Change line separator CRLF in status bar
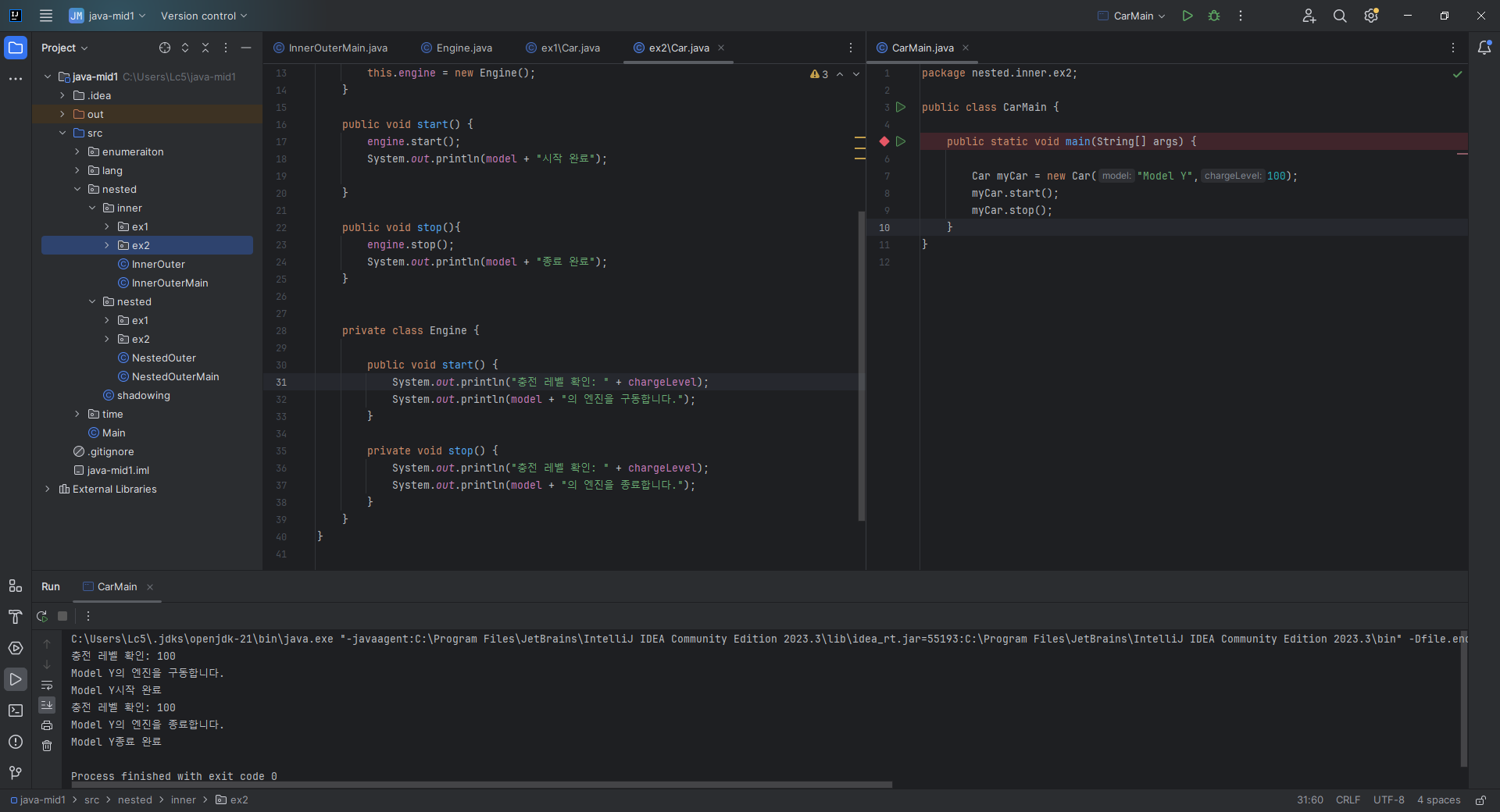 coord(1348,800)
